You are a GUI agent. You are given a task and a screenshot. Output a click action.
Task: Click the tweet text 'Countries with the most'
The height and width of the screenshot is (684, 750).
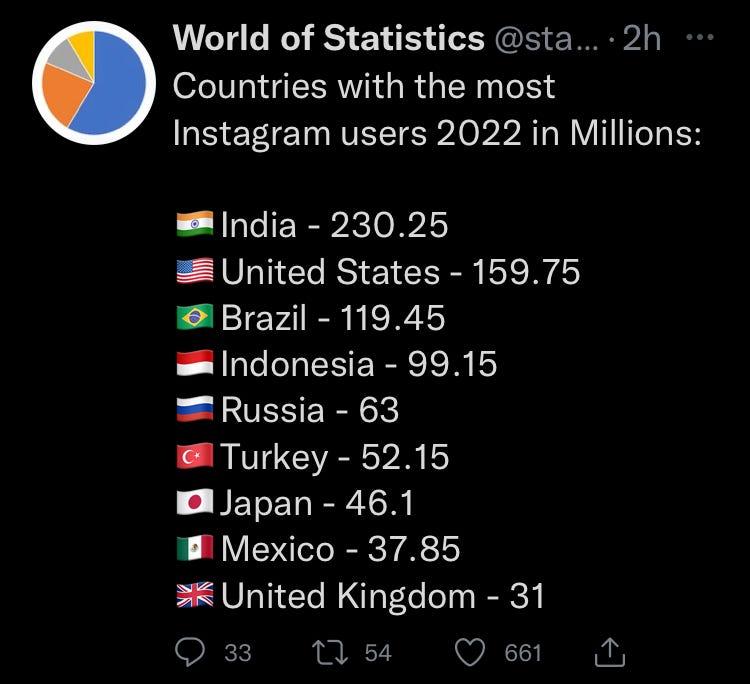click(364, 86)
